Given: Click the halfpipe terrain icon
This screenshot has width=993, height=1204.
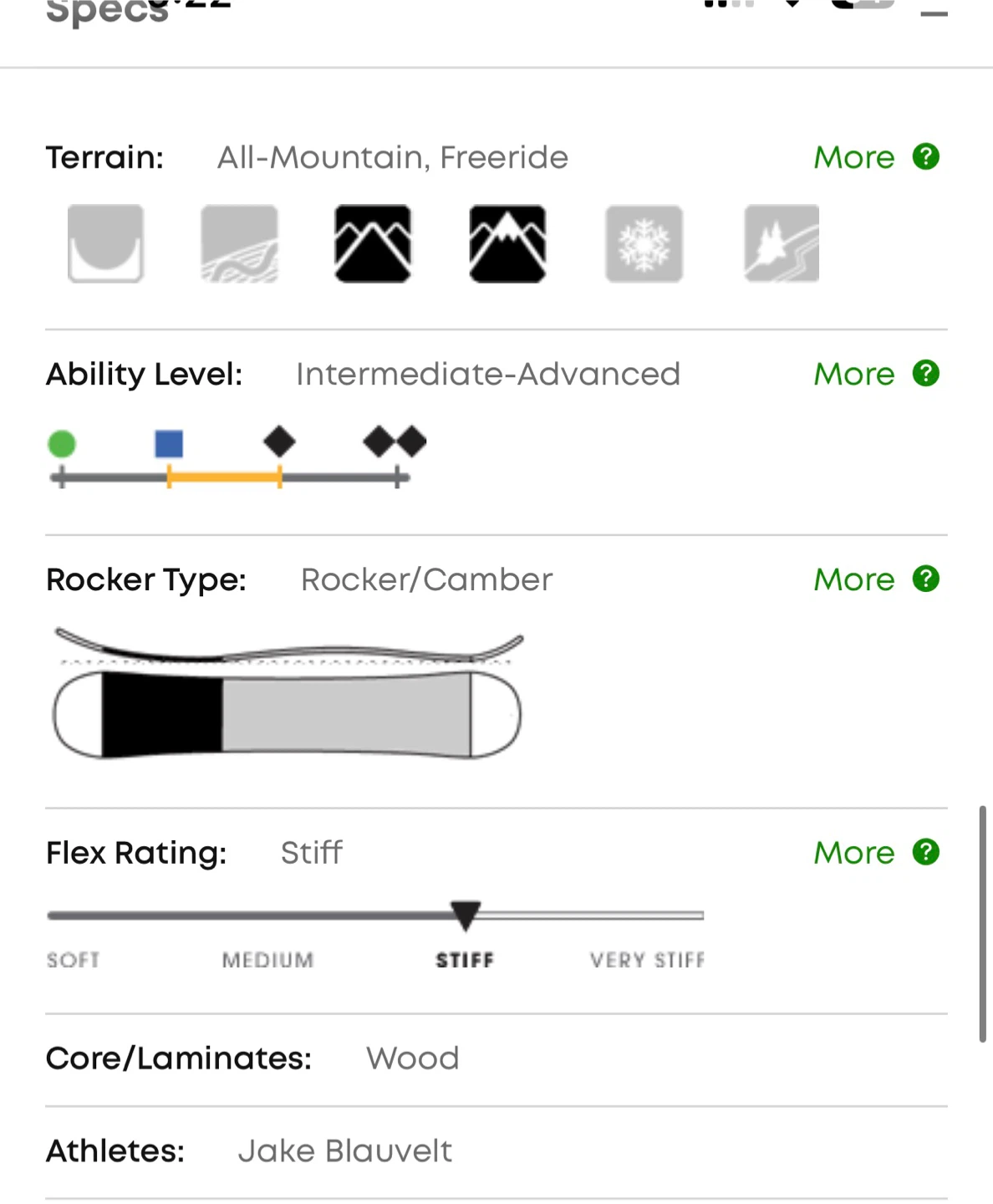Looking at the screenshot, I should point(105,243).
